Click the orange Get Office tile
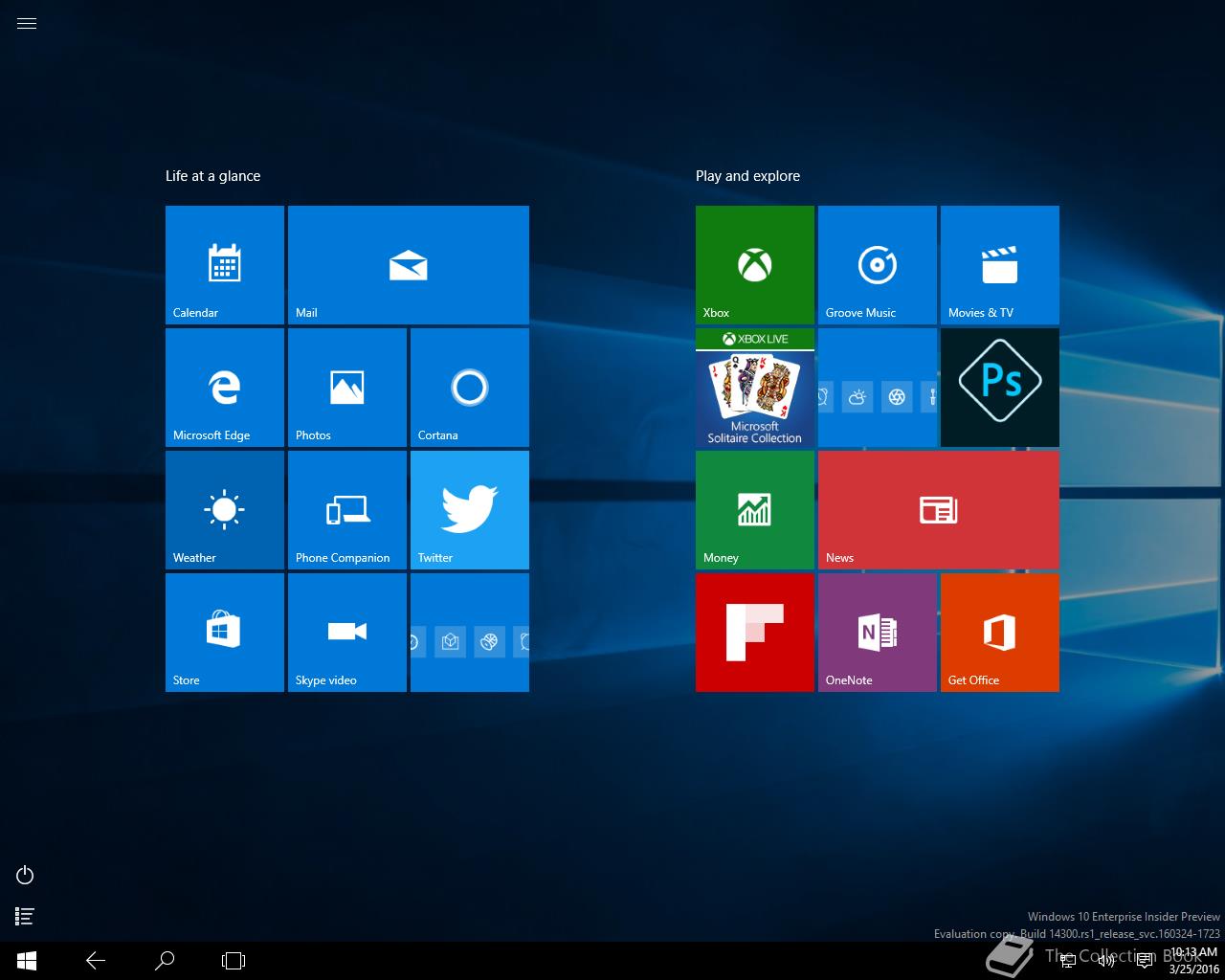Screen dimensions: 1225x980 click(1000, 633)
